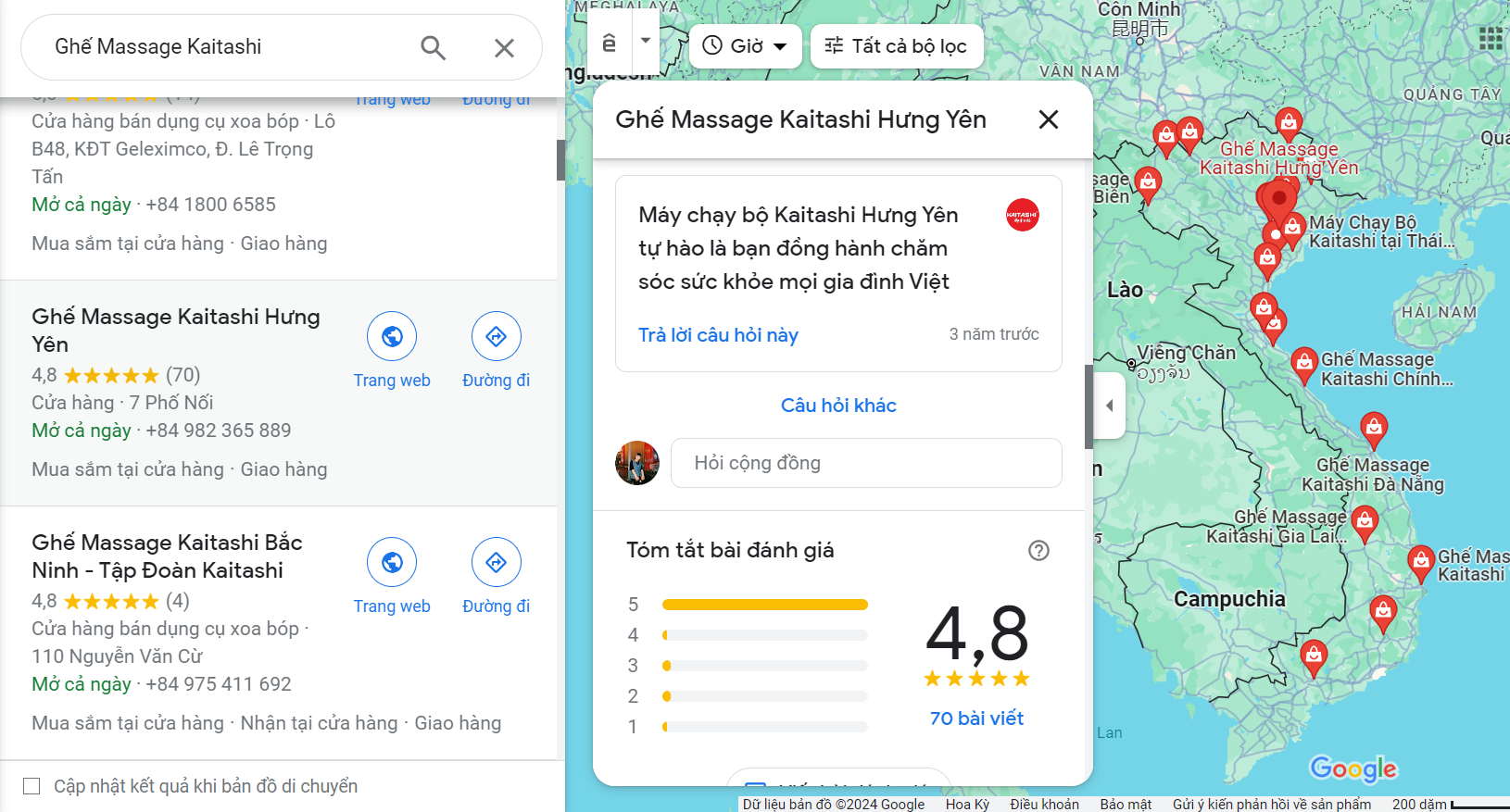Select Ghế Massage Kaitashi Hưng Yên result title

point(176,331)
